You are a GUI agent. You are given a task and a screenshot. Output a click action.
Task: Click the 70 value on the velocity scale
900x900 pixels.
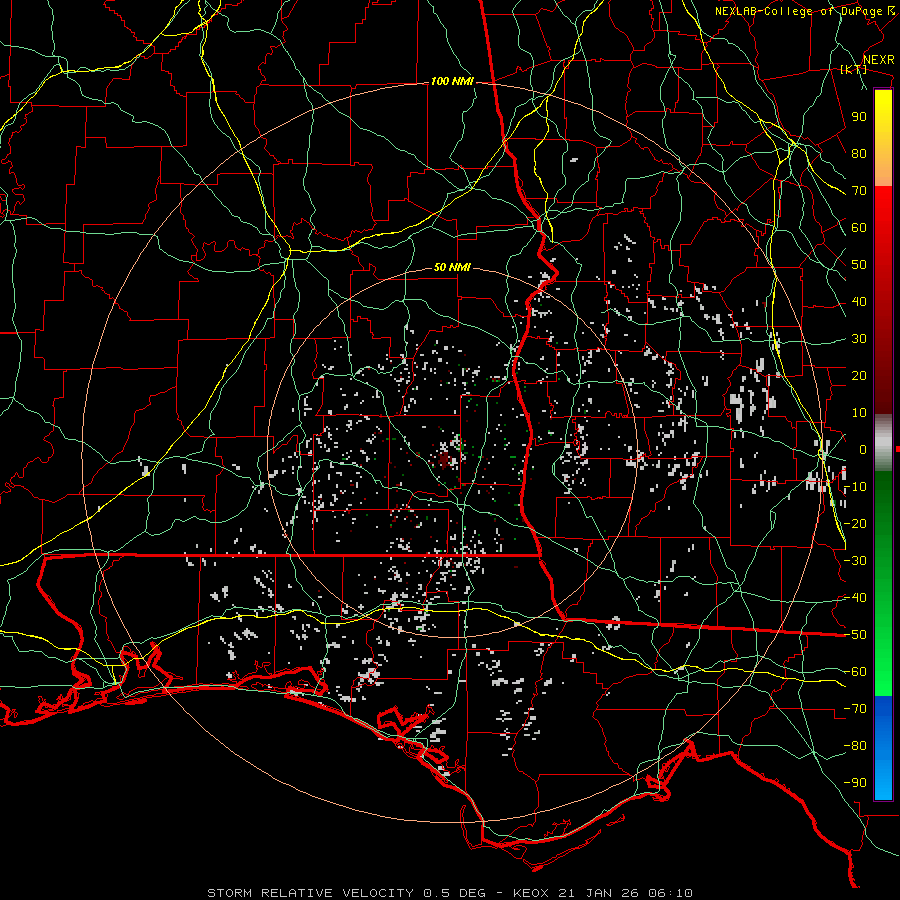point(859,191)
